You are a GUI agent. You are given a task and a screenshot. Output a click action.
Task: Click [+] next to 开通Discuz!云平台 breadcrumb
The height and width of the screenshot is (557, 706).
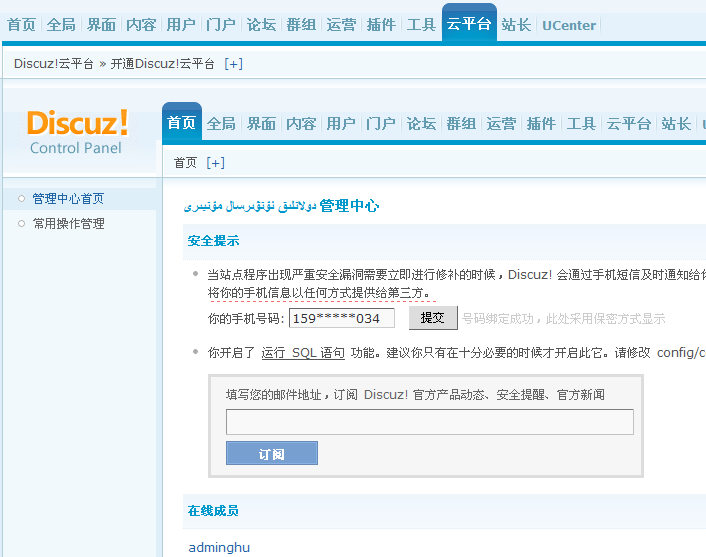(233, 64)
